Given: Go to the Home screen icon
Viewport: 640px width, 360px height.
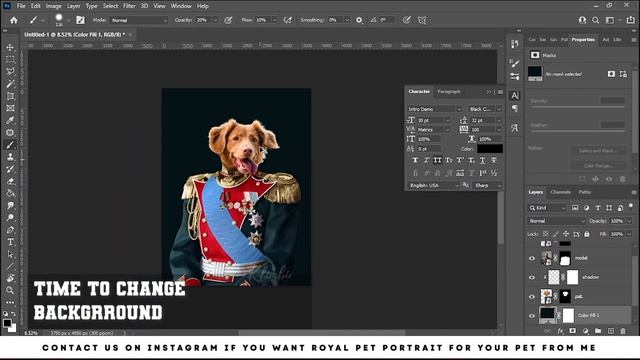Looking at the screenshot, I should 14,20.
